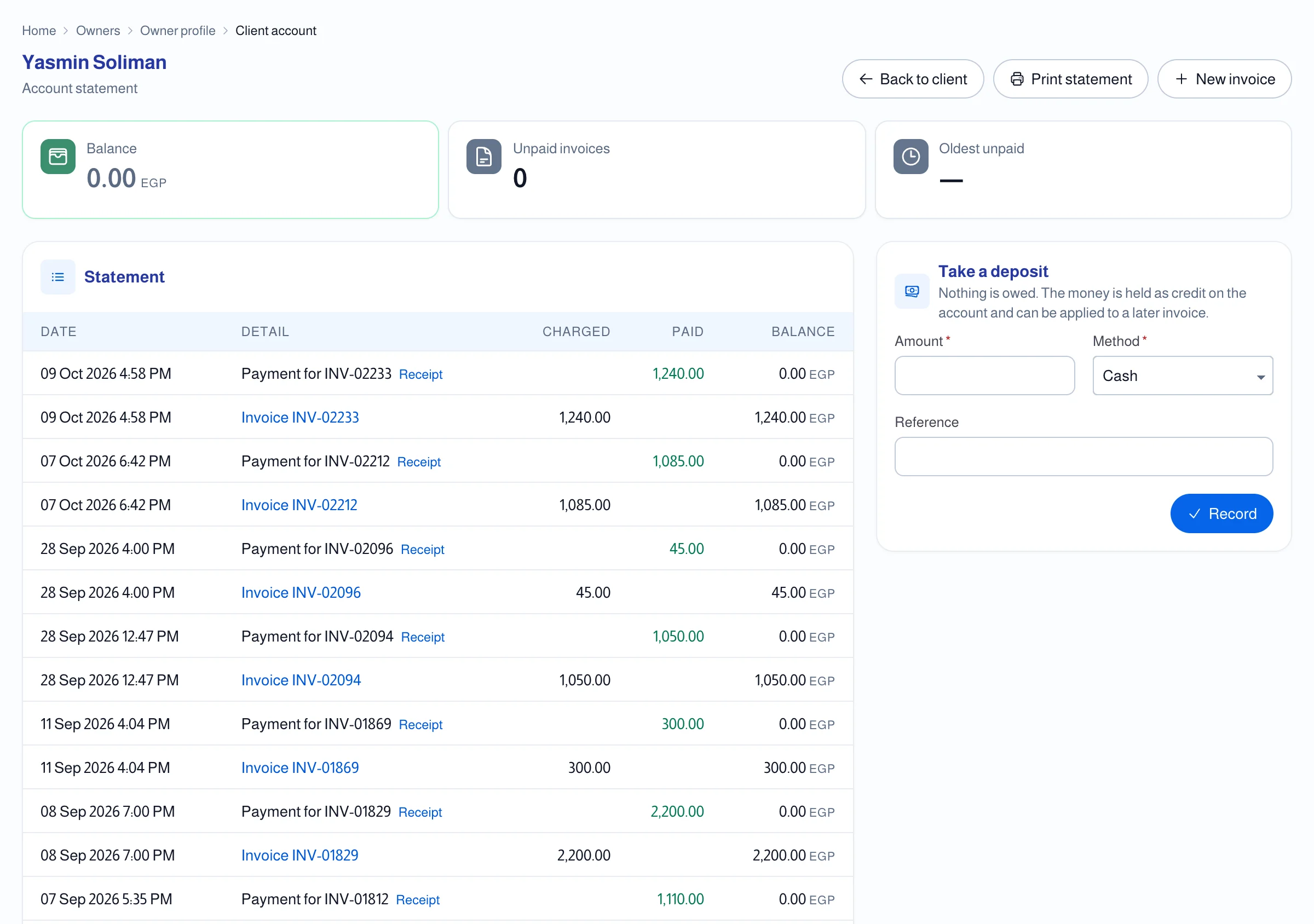This screenshot has height=924, width=1314.
Task: Click the DATE column header
Action: pyautogui.click(x=59, y=332)
